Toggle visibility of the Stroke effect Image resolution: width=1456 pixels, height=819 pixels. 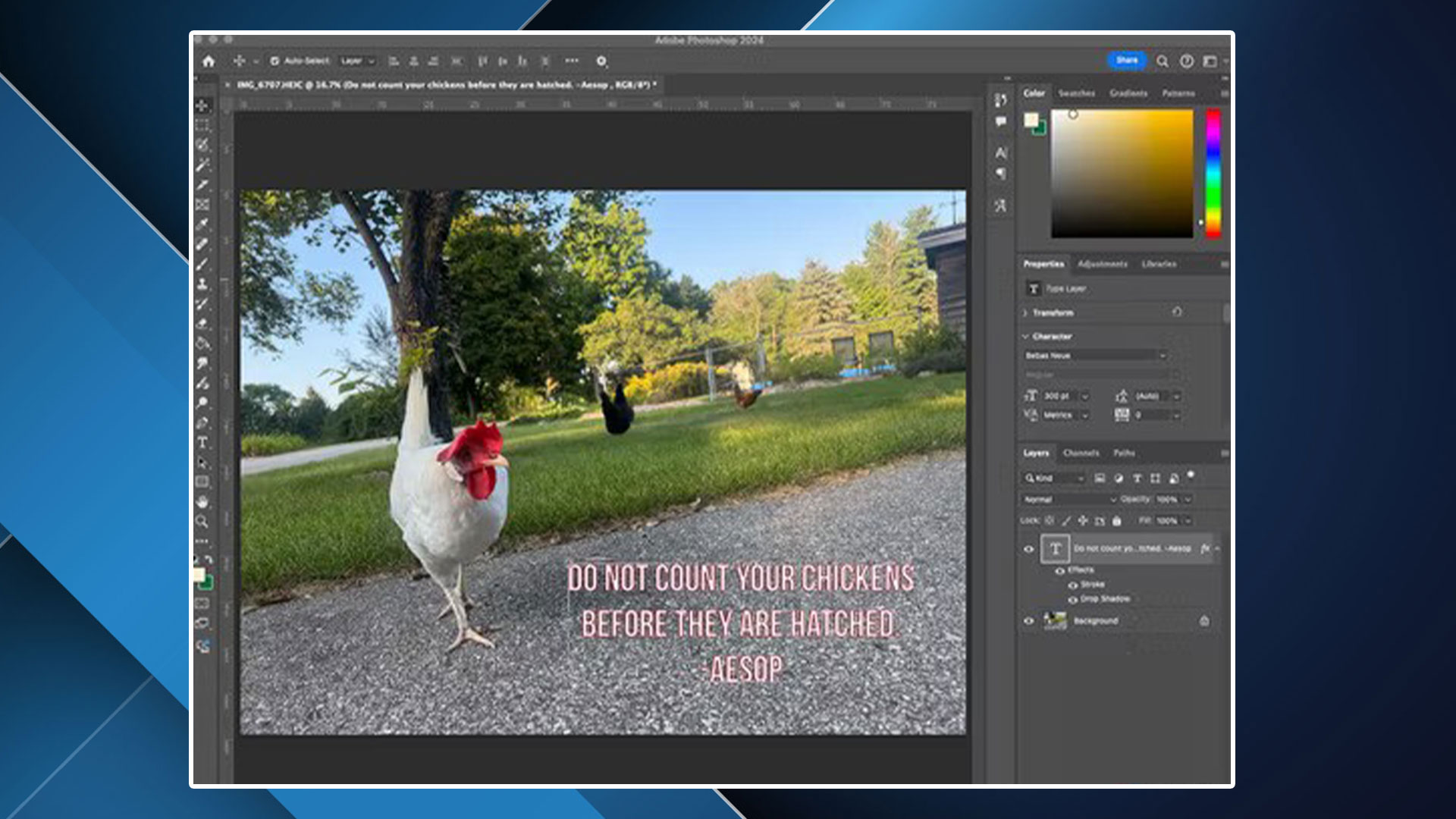[x=1073, y=585]
